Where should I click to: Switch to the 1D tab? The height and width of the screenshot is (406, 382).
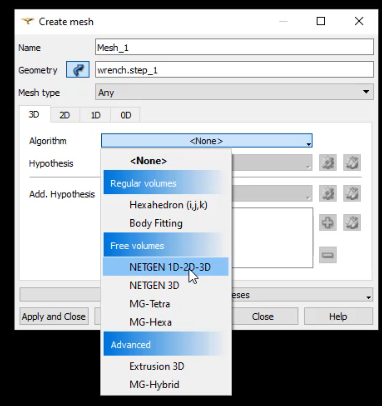(x=95, y=115)
